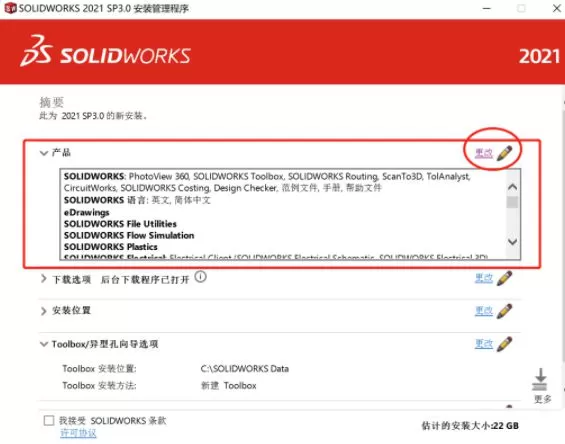Screen dimensions: 565x444
Task: Click the 更改 link for Toolbox options
Action: pyautogui.click(x=484, y=344)
